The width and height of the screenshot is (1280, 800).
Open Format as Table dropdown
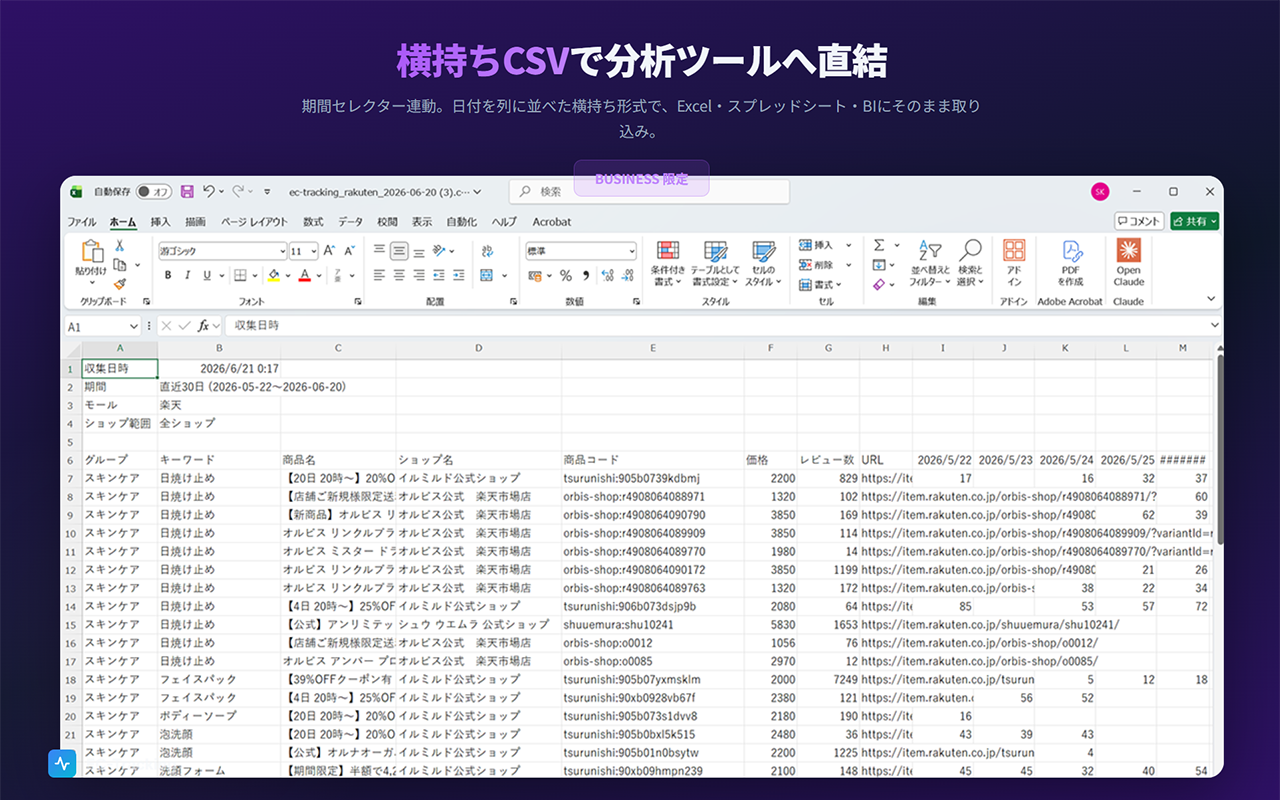(x=715, y=264)
